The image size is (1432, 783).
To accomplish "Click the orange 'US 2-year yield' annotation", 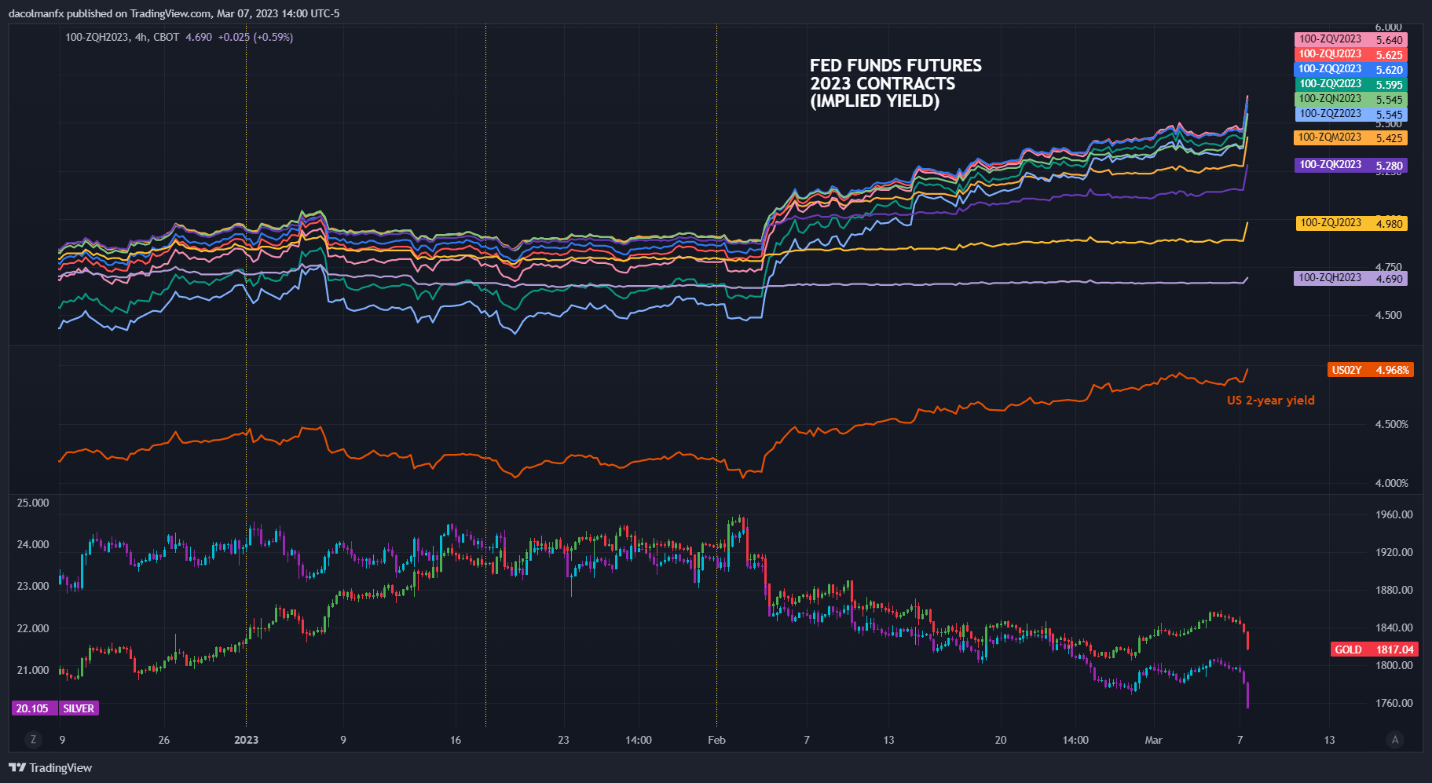I will (1270, 400).
